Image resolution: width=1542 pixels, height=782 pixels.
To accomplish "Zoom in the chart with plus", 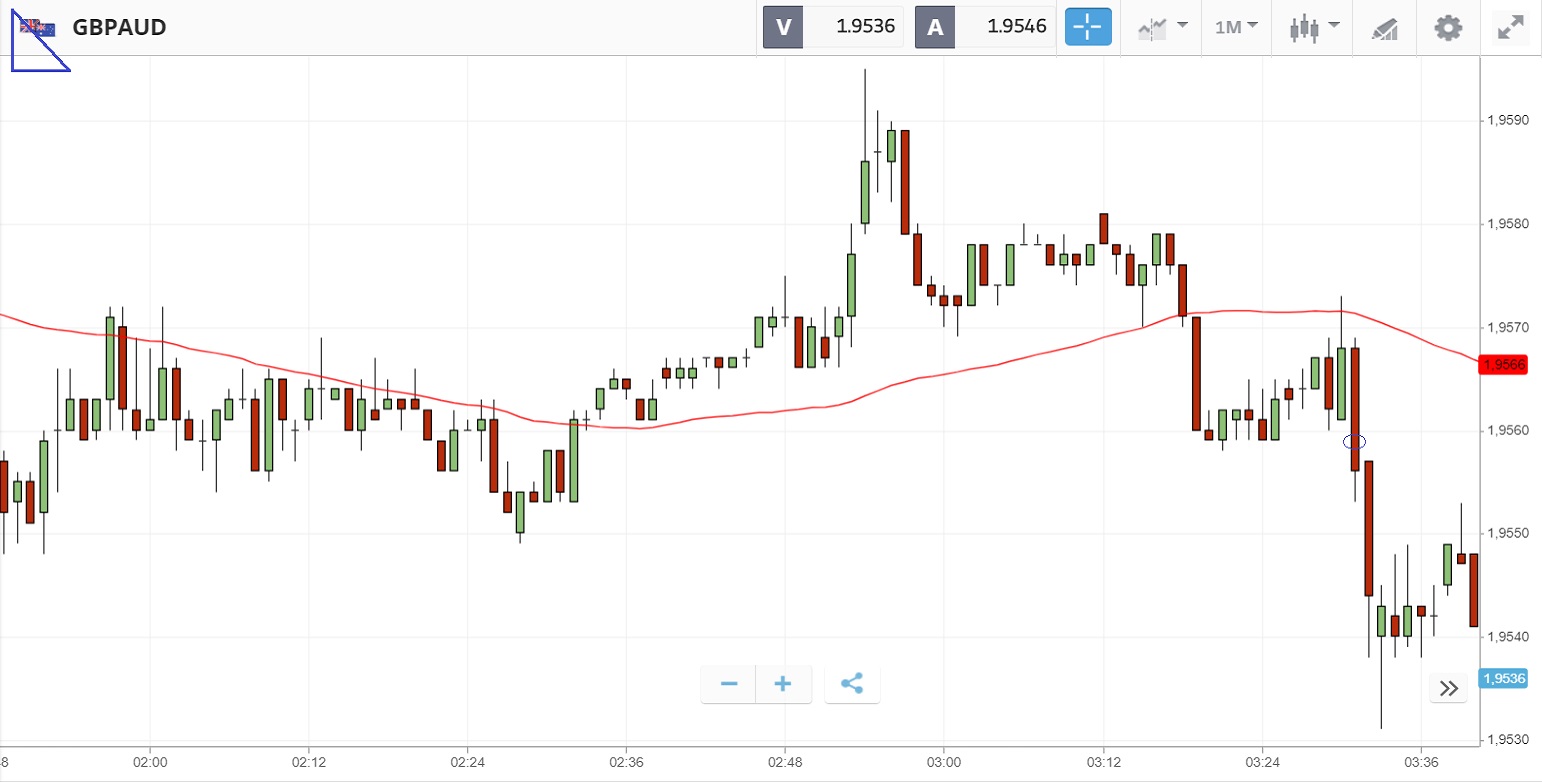I will [783, 684].
